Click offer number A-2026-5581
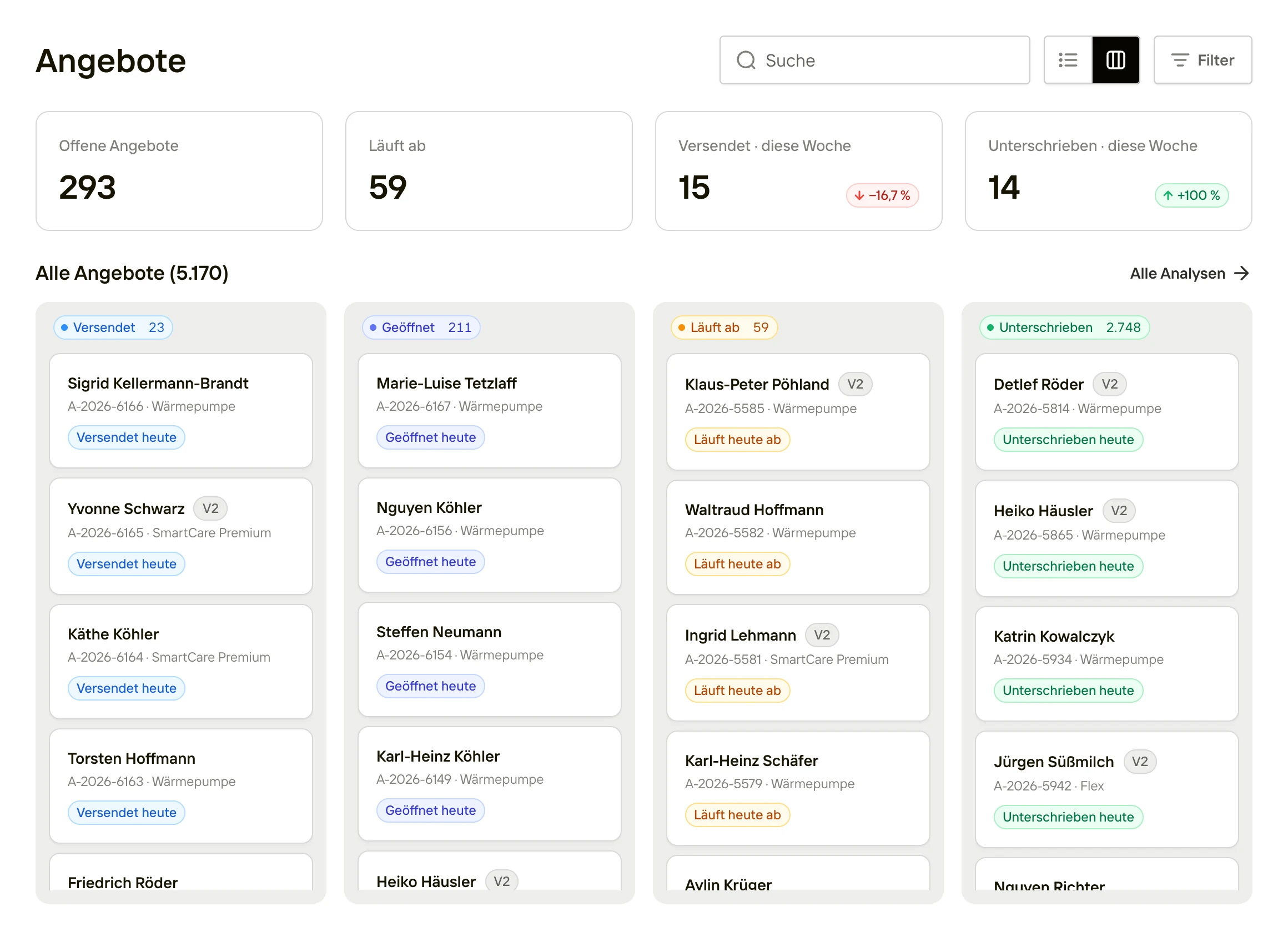Image resolution: width=1288 pixels, height=937 pixels. (722, 659)
